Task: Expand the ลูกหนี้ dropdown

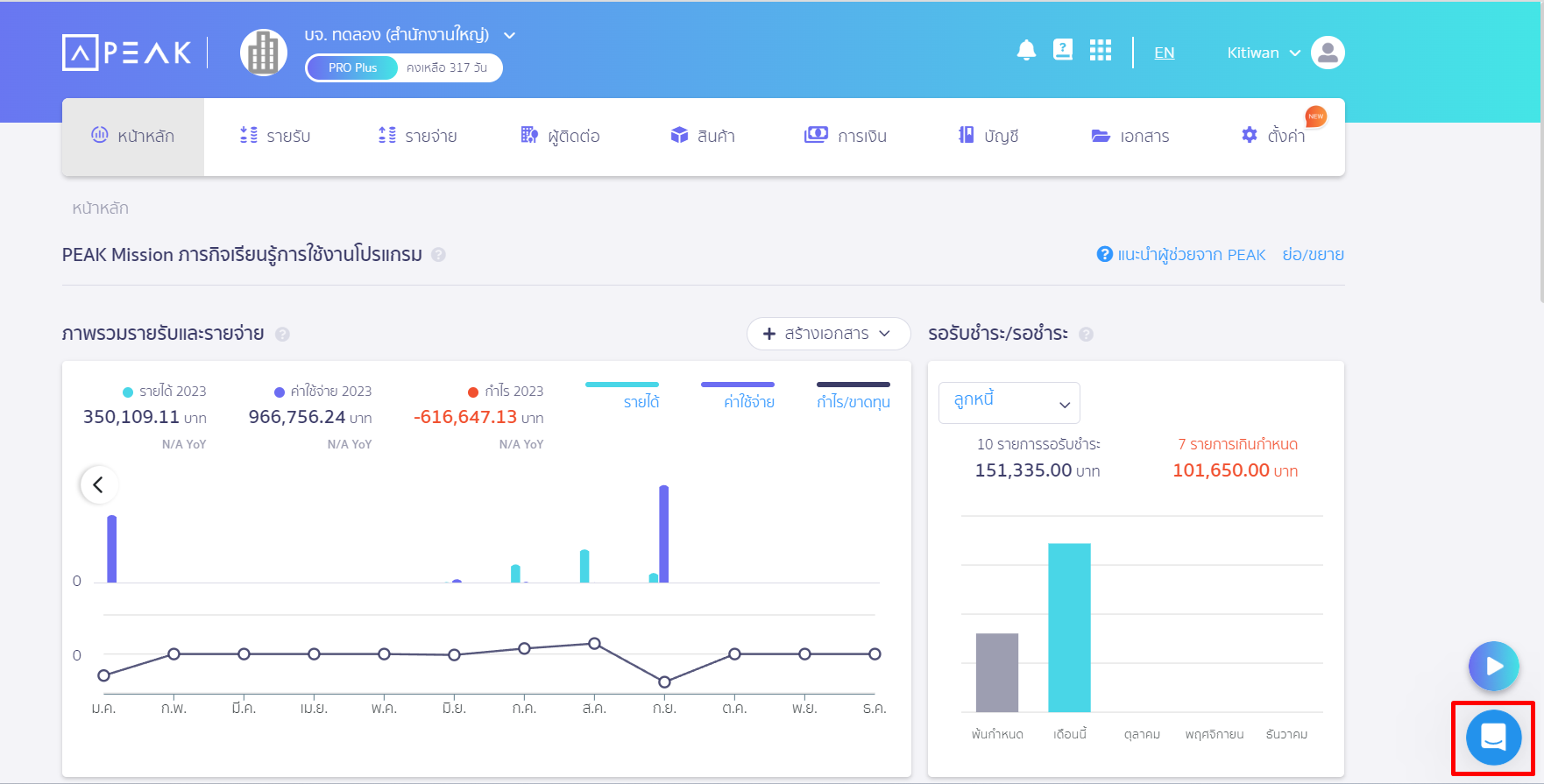Action: (x=1009, y=403)
